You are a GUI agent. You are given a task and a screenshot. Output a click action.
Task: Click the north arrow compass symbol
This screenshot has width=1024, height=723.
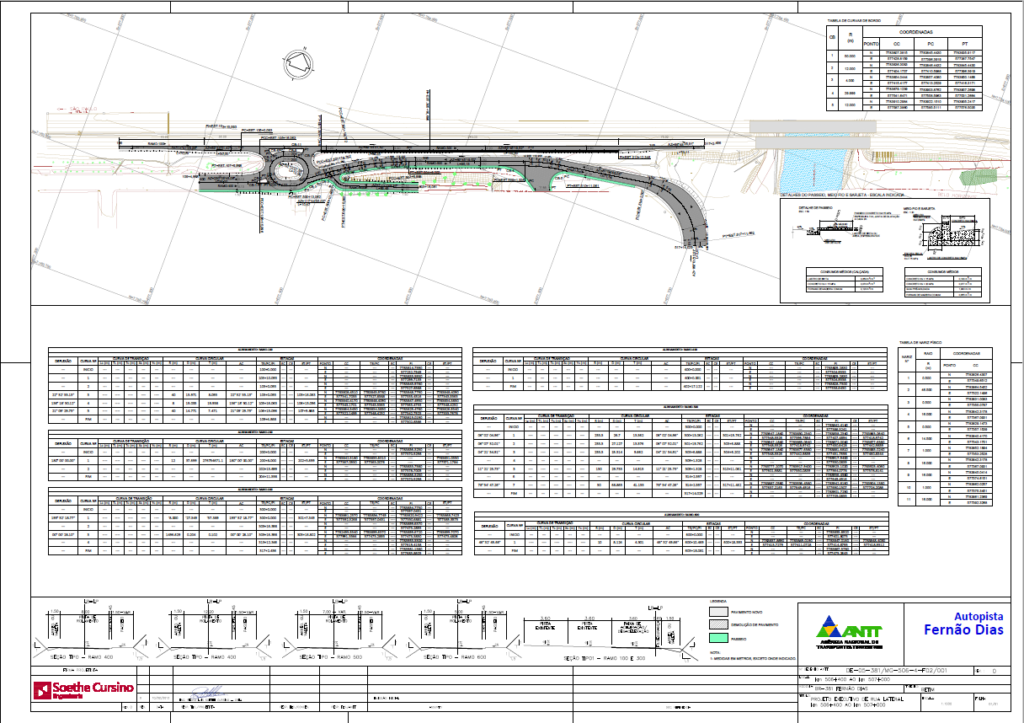[299, 65]
